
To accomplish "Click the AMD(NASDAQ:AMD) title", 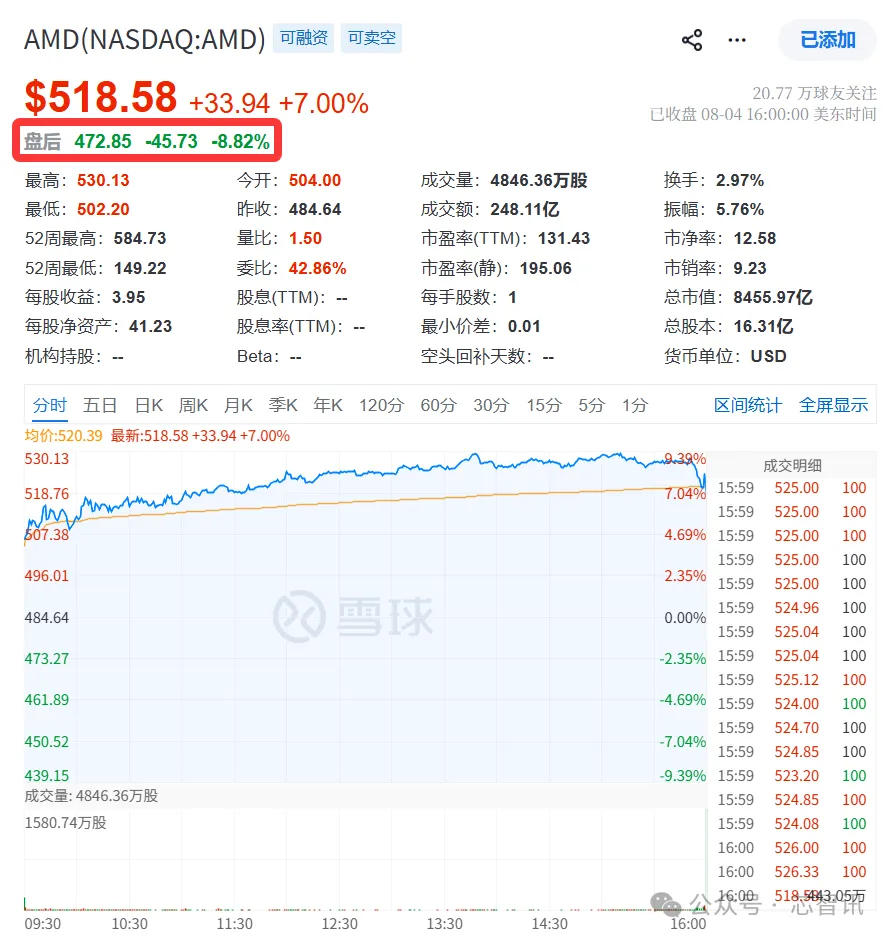I will (x=144, y=40).
